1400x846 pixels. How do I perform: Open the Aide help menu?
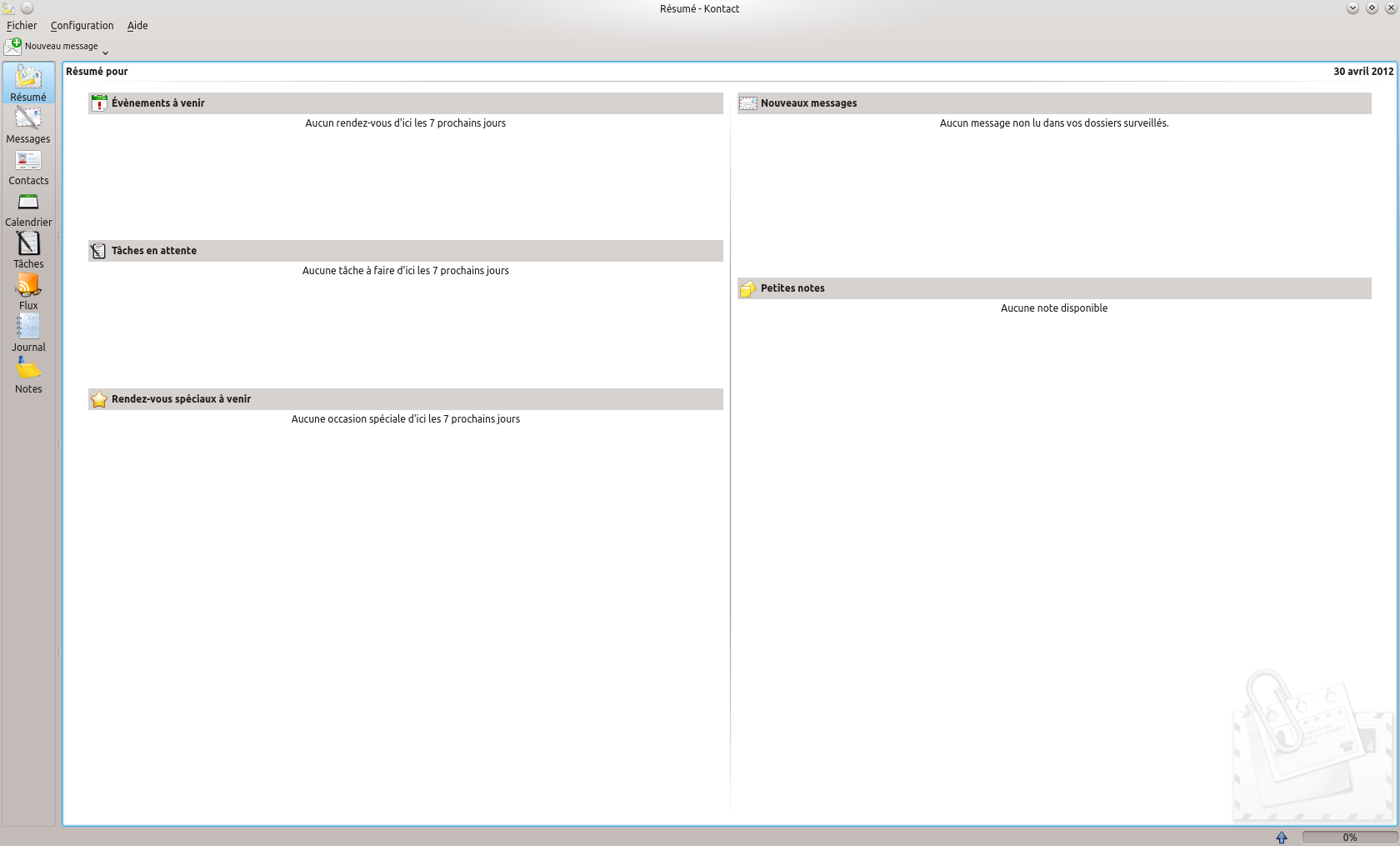point(137,26)
